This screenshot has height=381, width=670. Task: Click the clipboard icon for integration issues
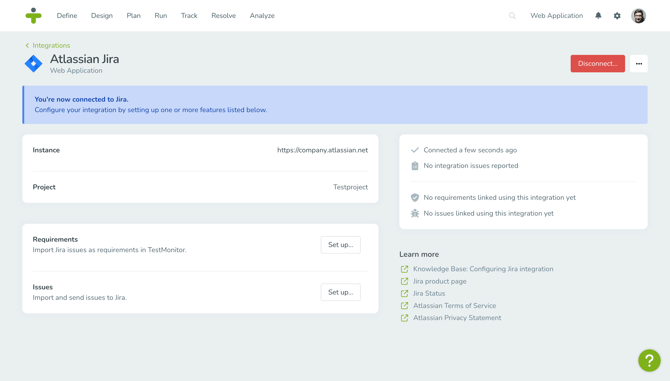pyautogui.click(x=414, y=166)
